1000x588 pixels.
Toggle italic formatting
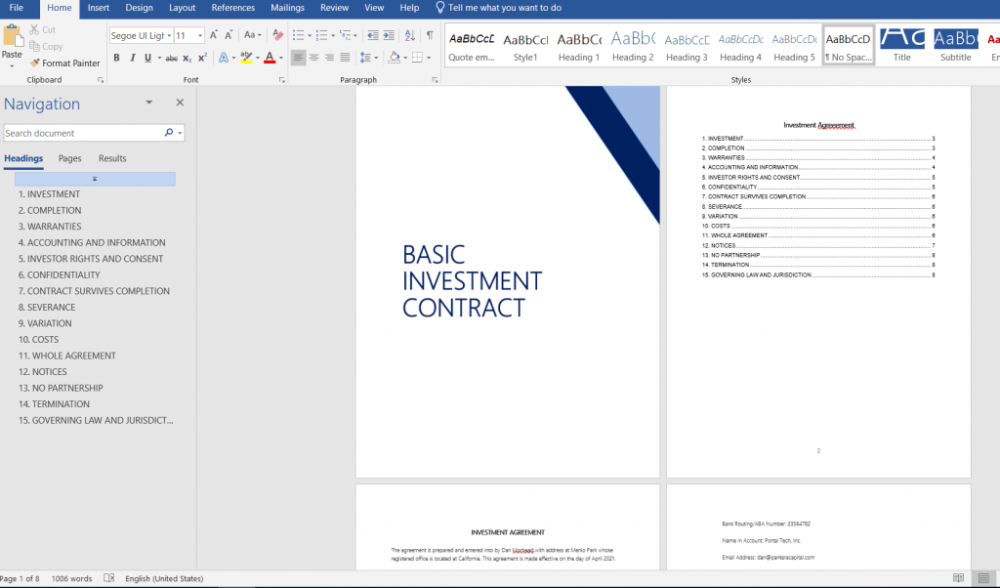coord(131,58)
